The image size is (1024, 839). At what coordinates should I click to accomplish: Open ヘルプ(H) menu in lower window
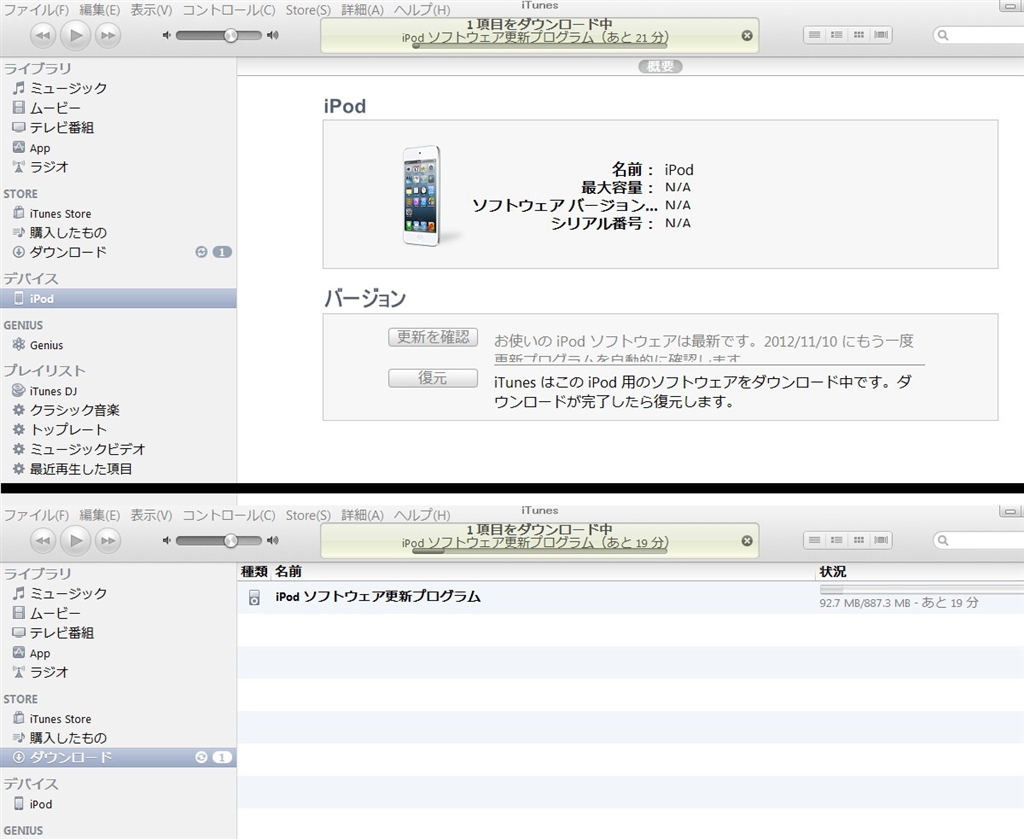pos(422,516)
